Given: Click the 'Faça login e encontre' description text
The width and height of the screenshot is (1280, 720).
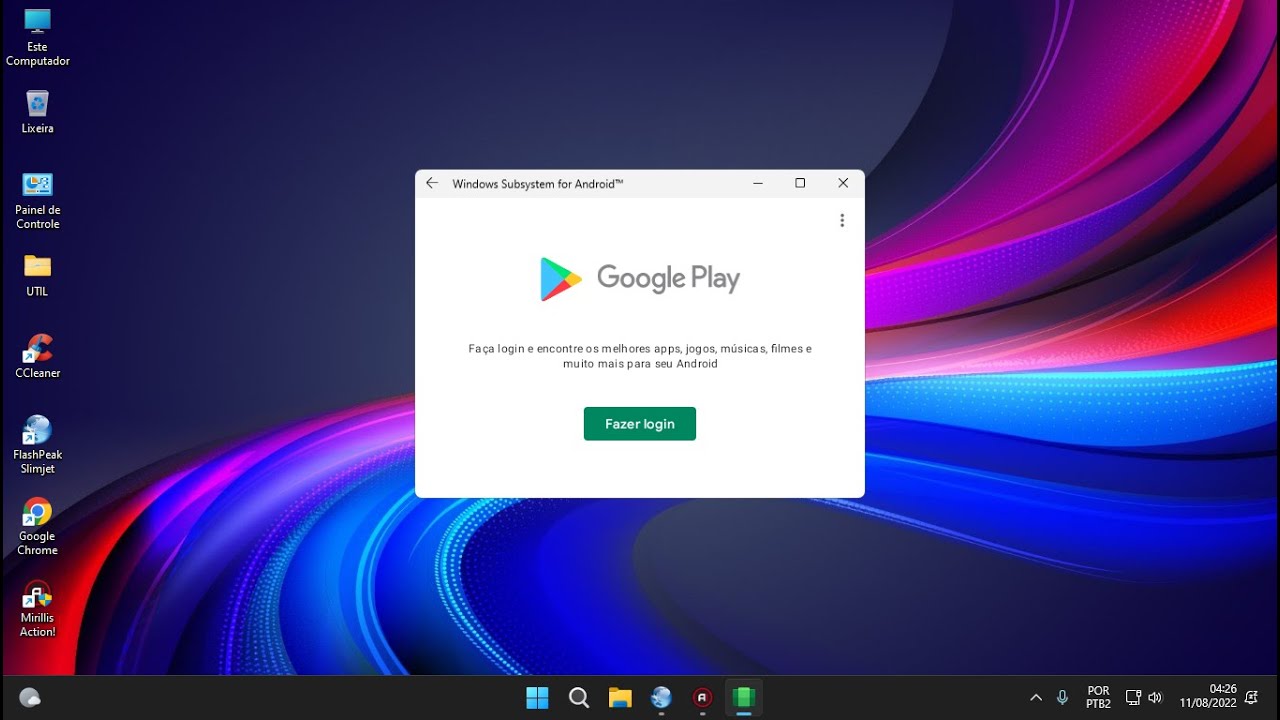Looking at the screenshot, I should point(640,356).
